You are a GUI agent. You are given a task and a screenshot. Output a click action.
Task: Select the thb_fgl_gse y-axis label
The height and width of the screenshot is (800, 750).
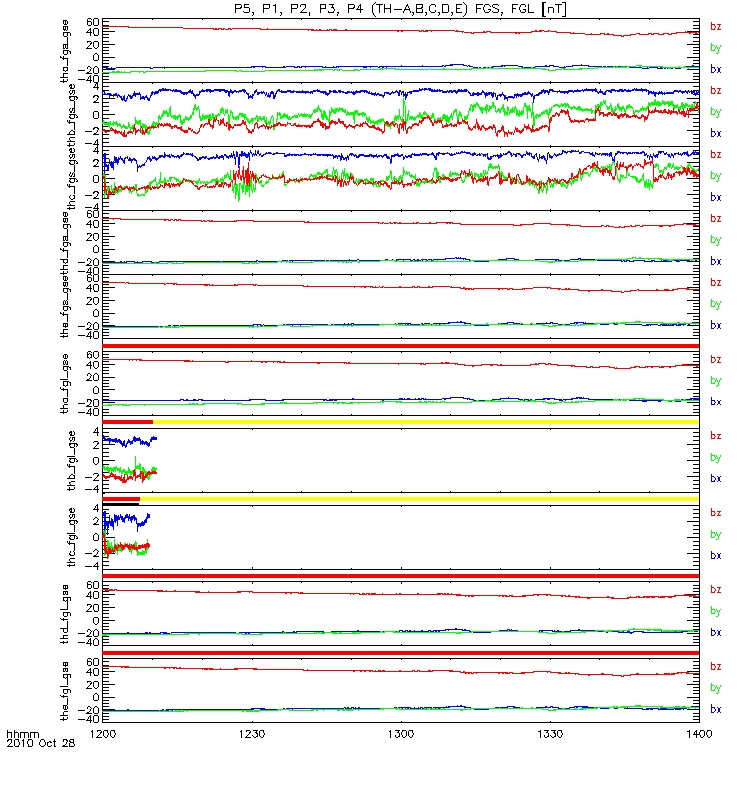click(x=71, y=461)
